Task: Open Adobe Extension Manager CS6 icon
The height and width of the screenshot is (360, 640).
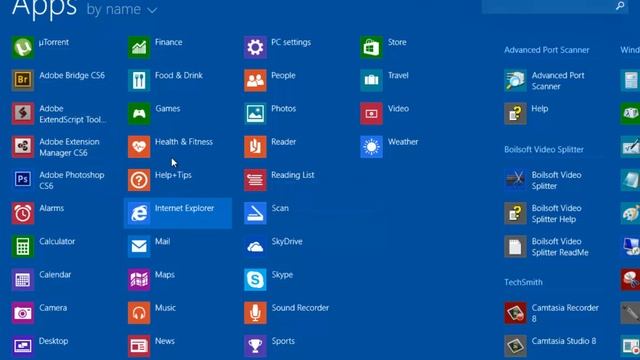Action: click(x=22, y=147)
